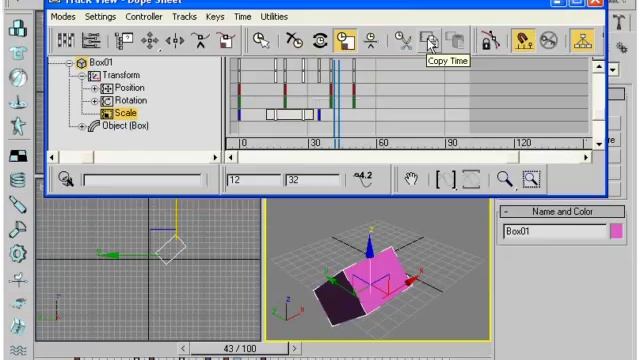Expand the Rotation track node

tap(94, 101)
